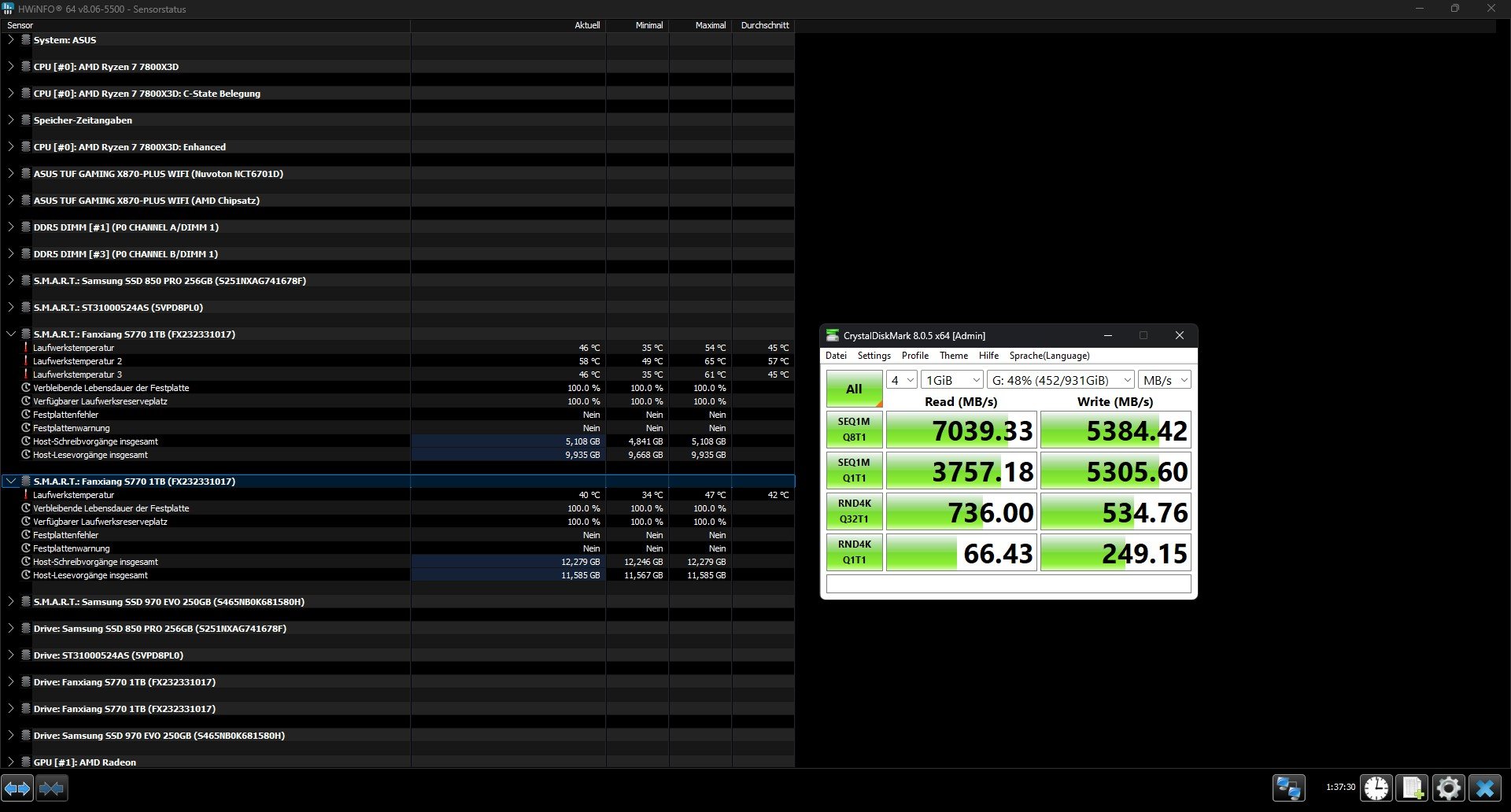Image resolution: width=1511 pixels, height=812 pixels.
Task: Minimize the CrystalDiskMark window
Action: 1108,335
